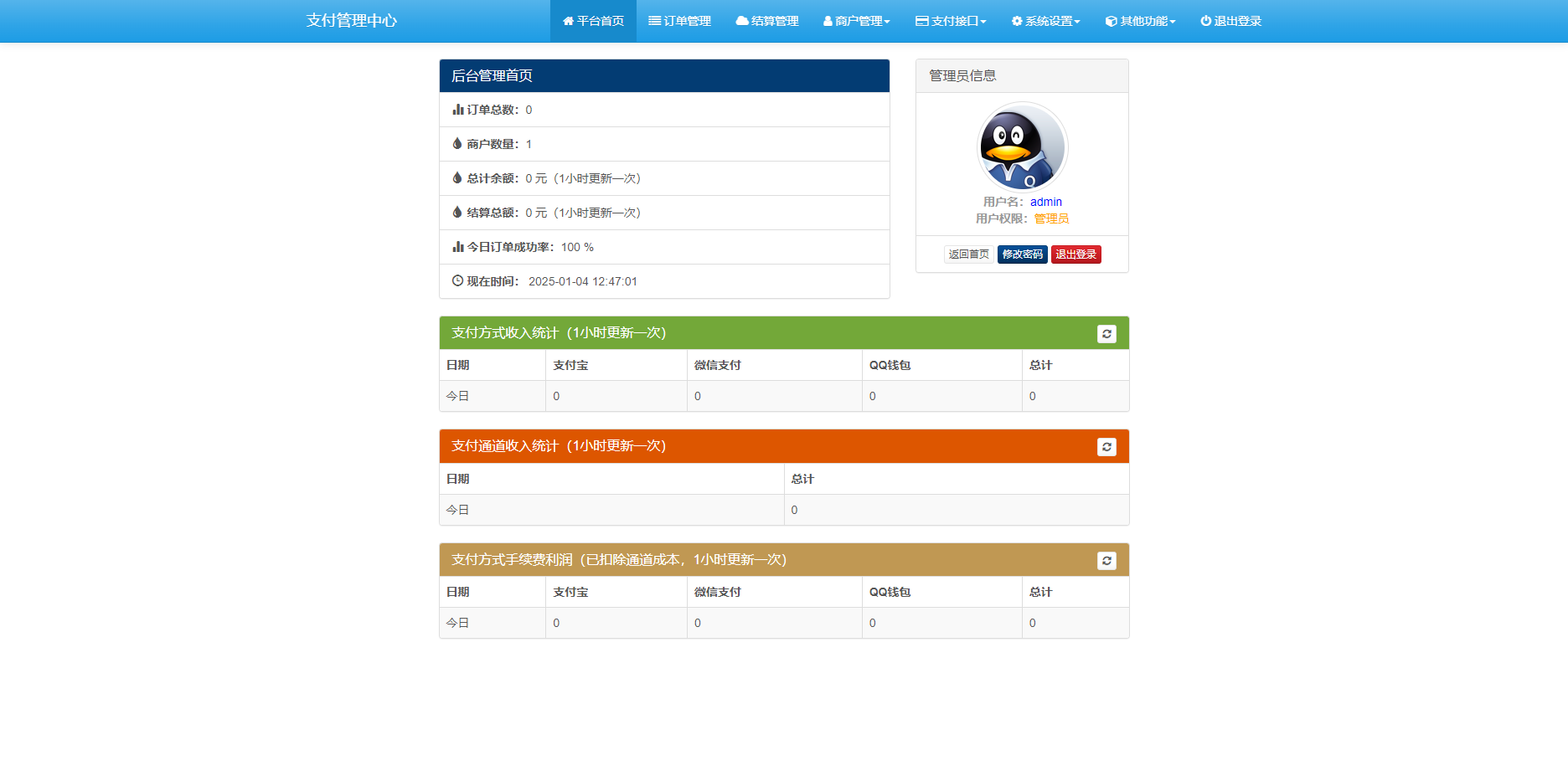Click the red 退出登录 button
This screenshot has height=776, width=1568.
pyautogui.click(x=1076, y=254)
